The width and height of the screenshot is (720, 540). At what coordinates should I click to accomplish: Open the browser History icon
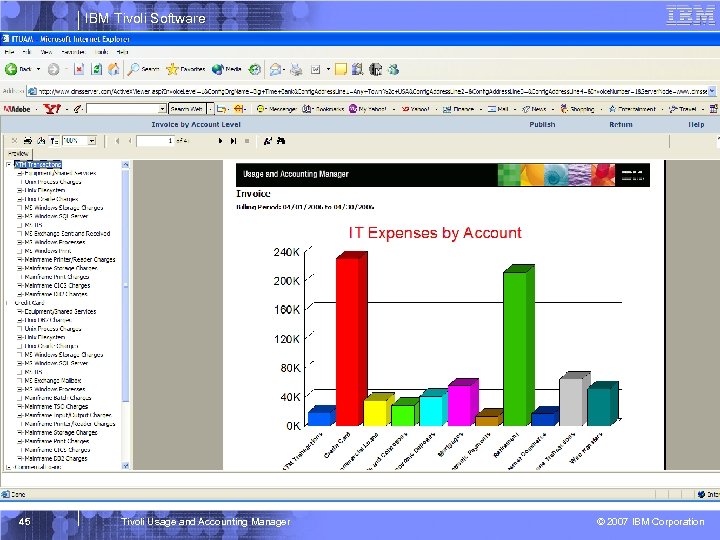pos(254,69)
